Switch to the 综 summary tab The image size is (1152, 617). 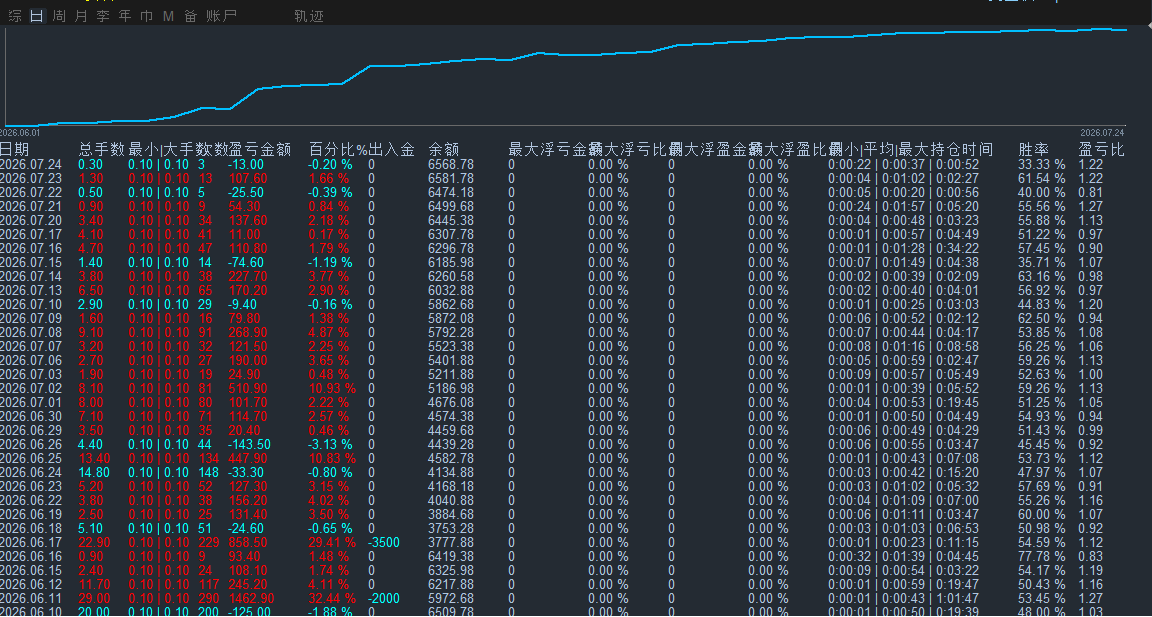(15, 16)
